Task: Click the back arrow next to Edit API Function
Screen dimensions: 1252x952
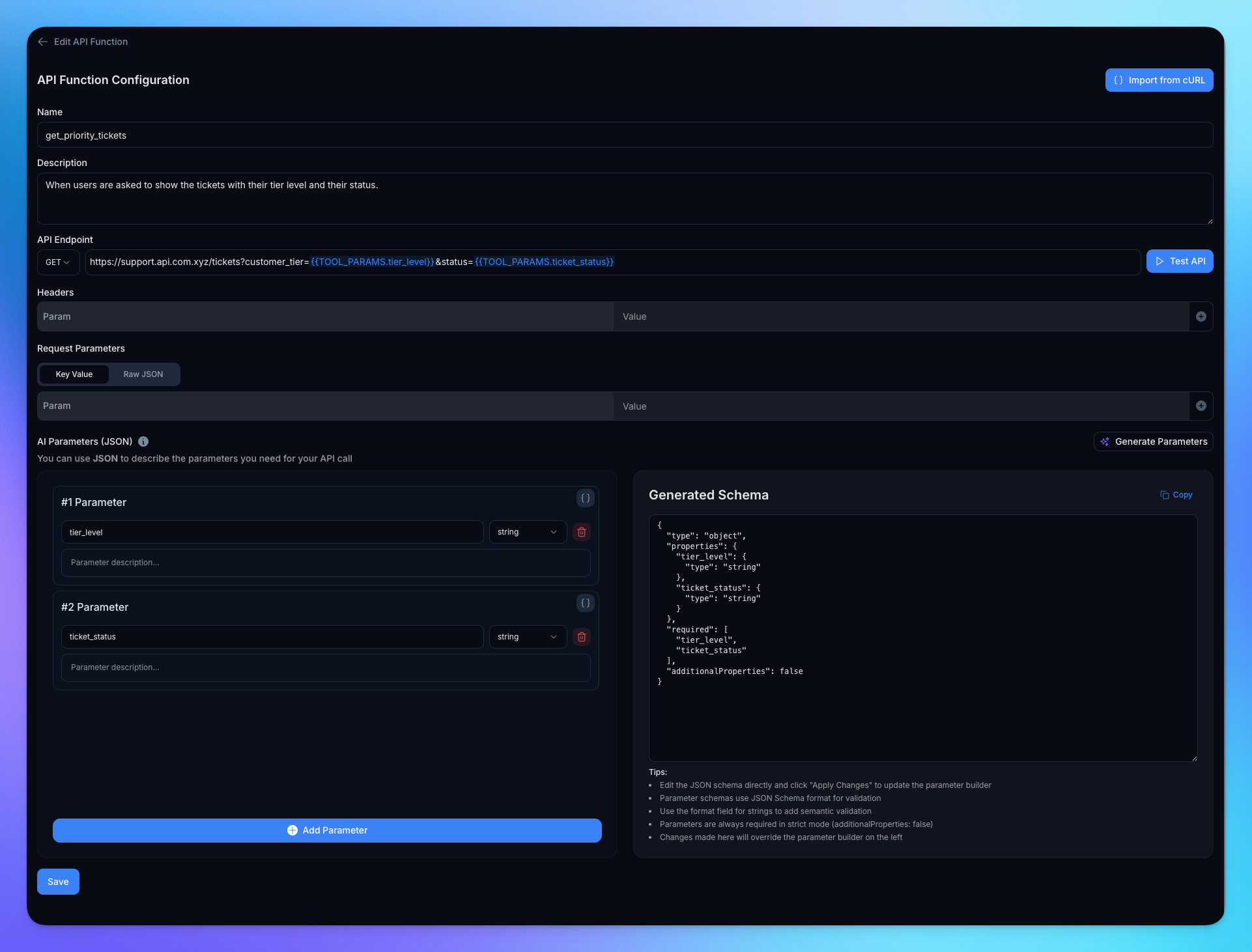Action: coord(43,42)
